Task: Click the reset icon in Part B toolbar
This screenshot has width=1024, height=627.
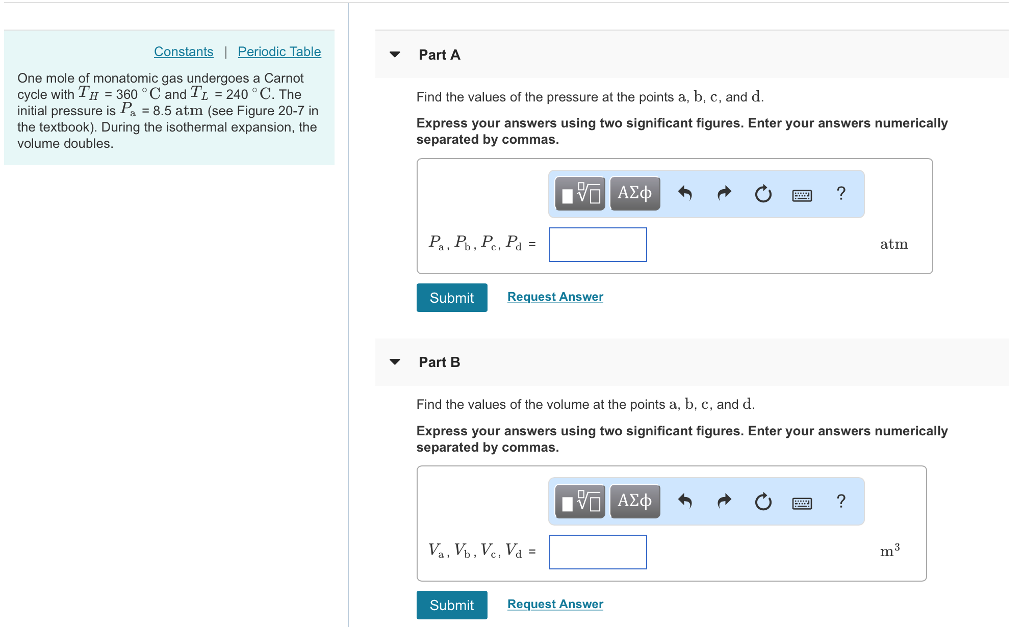Action: coord(762,501)
